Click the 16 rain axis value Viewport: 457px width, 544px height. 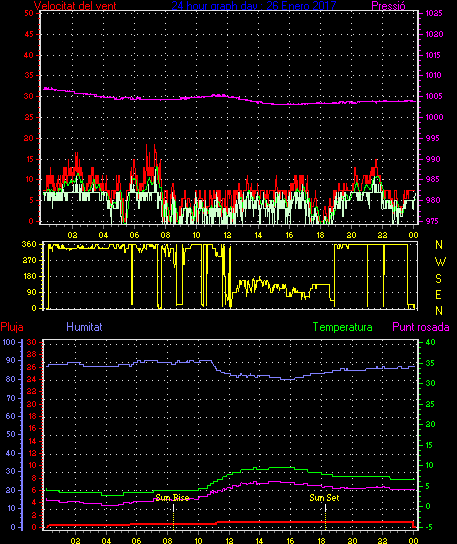[x=32, y=428]
